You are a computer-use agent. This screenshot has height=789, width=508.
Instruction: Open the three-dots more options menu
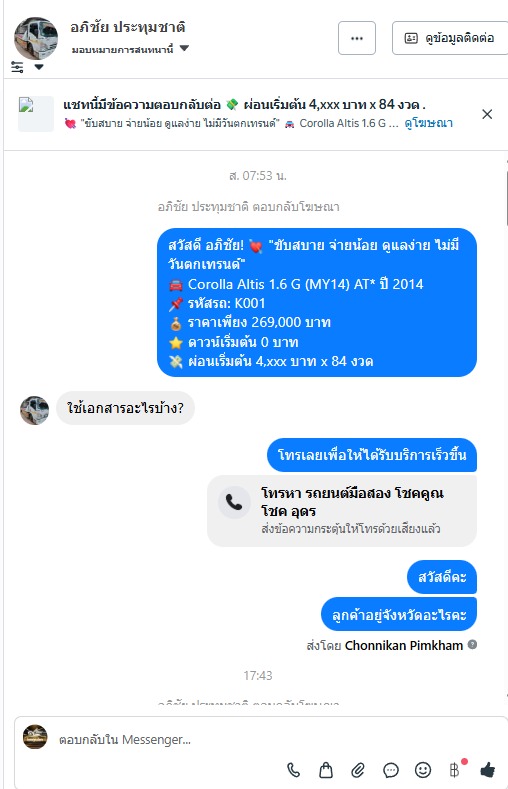pyautogui.click(x=357, y=38)
